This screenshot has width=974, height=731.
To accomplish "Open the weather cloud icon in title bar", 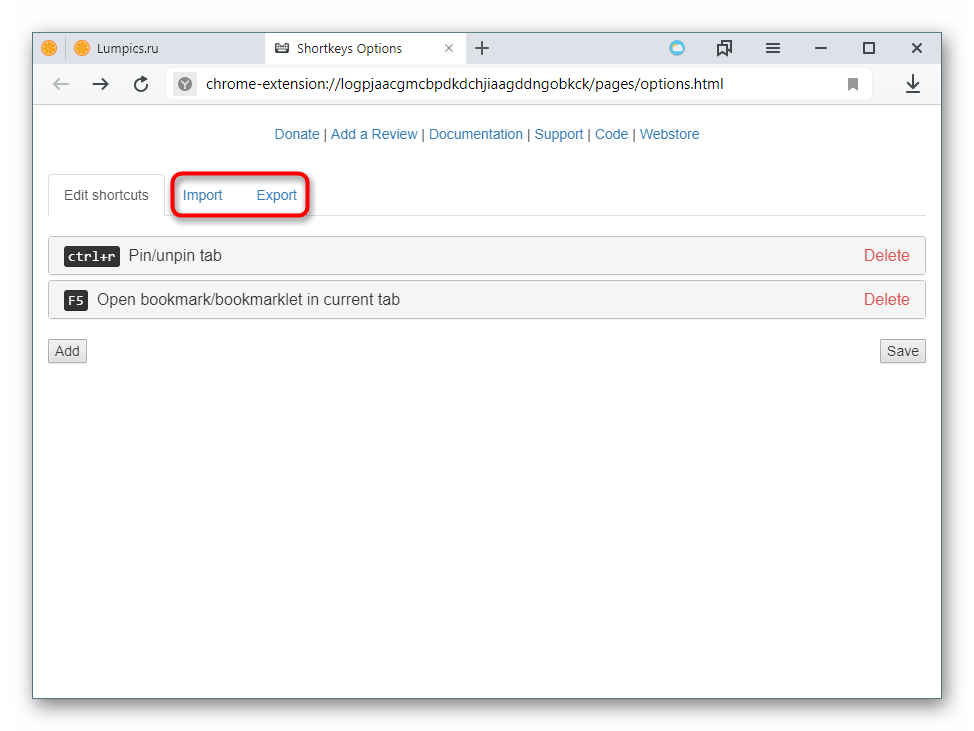I will (676, 48).
